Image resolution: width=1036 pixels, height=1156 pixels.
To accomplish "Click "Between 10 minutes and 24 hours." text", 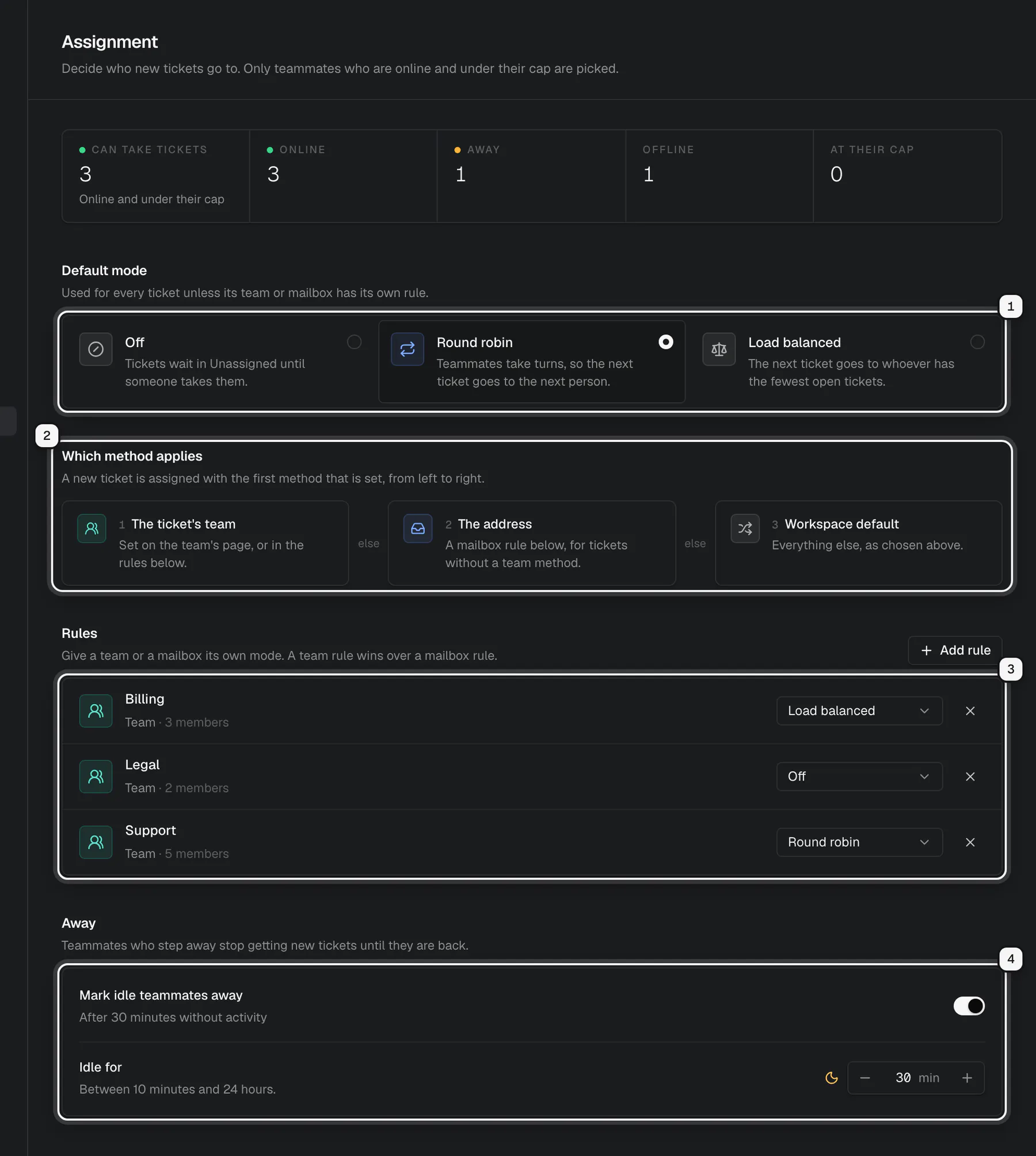I will [177, 1089].
